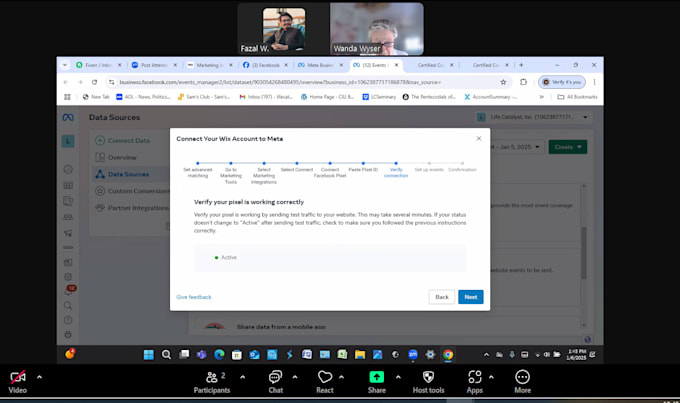Open the AOL News bookmark
Viewport: 680px width, 403px height.
143,97
